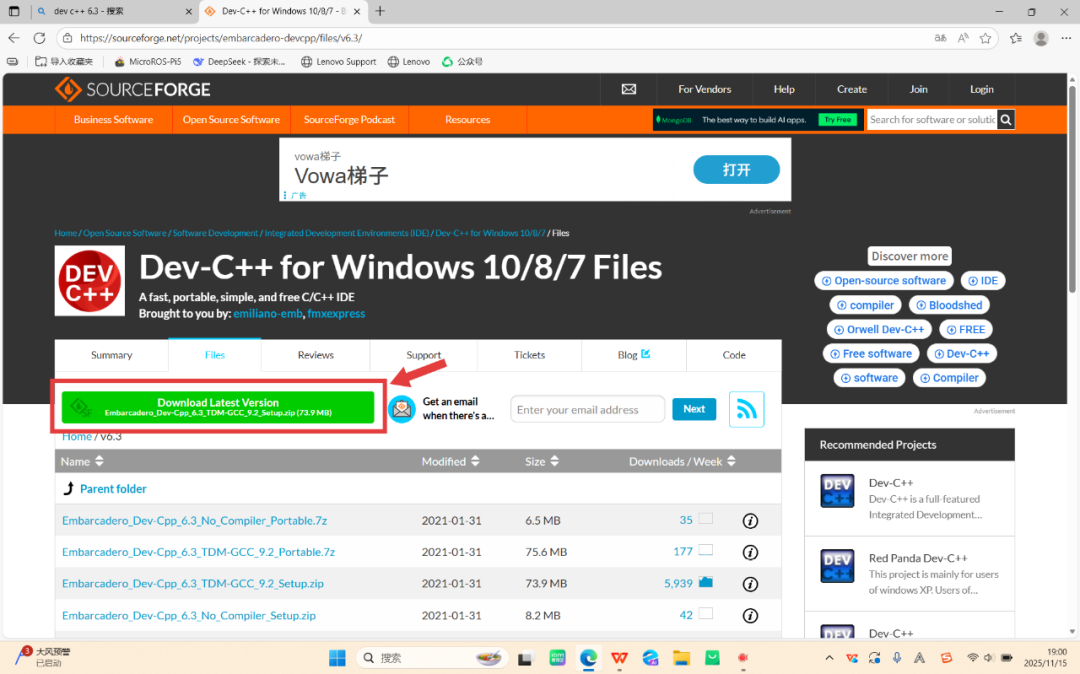This screenshot has width=1080, height=674.
Task: Switch to the Tickets tab
Action: point(529,355)
